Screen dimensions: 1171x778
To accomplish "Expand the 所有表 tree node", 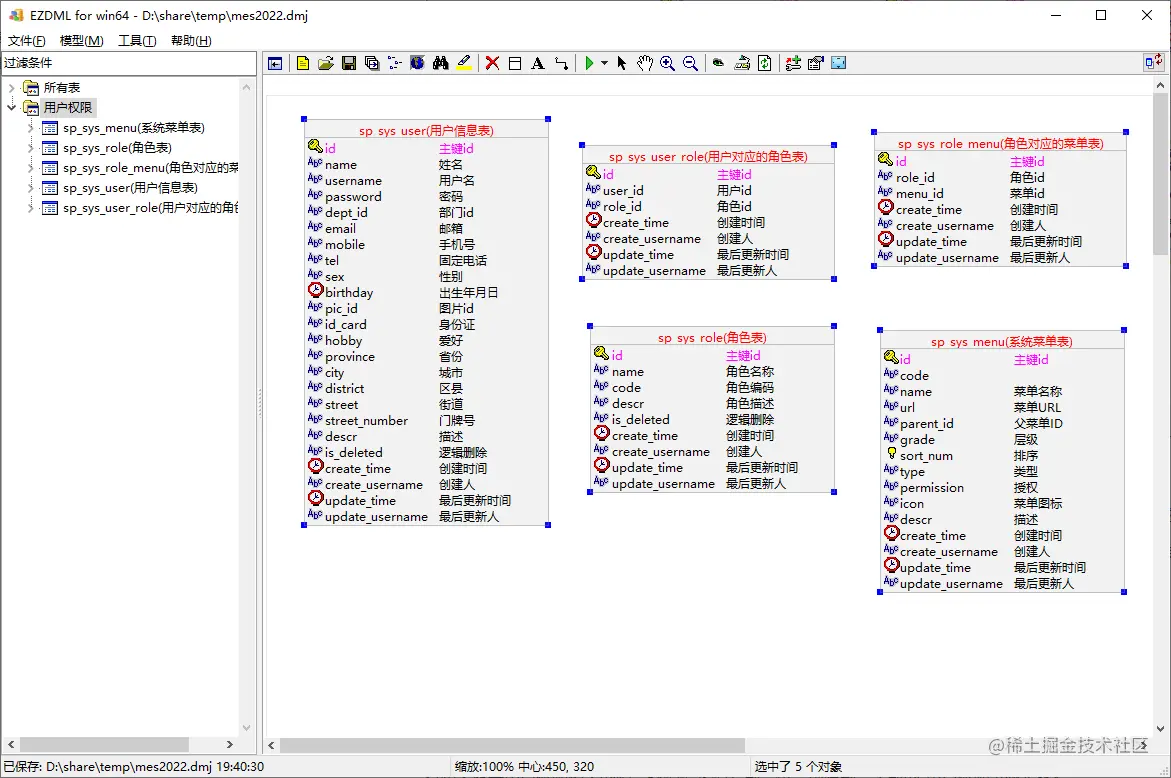I will point(11,88).
